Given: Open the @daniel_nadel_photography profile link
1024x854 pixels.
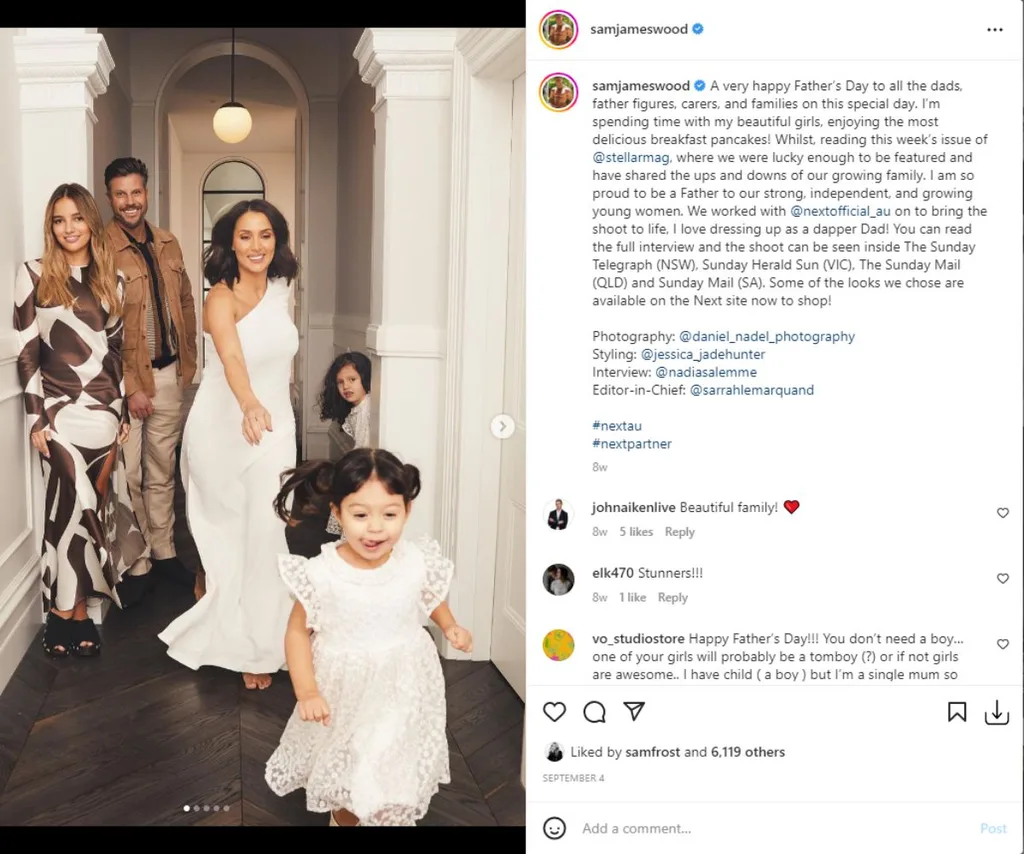Looking at the screenshot, I should coord(767,336).
